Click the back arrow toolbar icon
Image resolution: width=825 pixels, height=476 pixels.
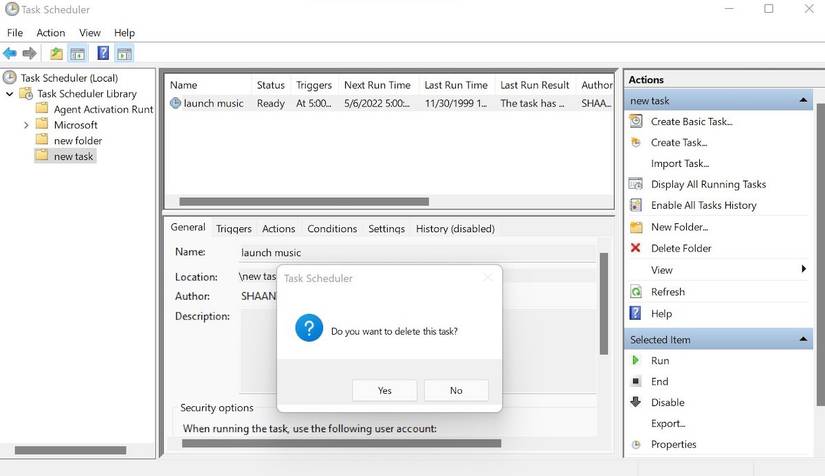[10, 53]
